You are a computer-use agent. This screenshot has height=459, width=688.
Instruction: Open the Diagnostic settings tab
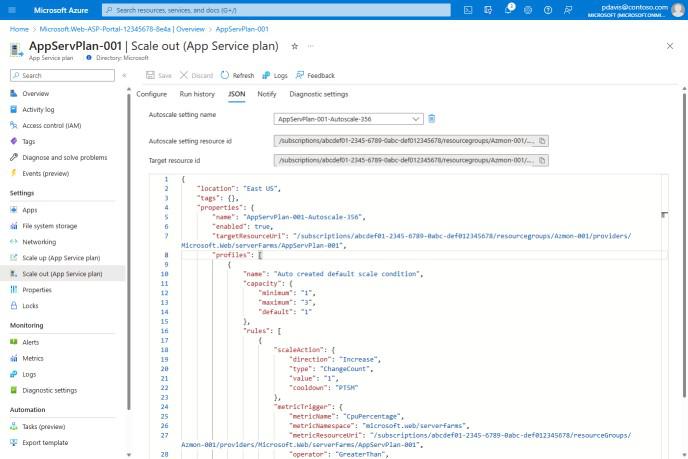point(318,94)
